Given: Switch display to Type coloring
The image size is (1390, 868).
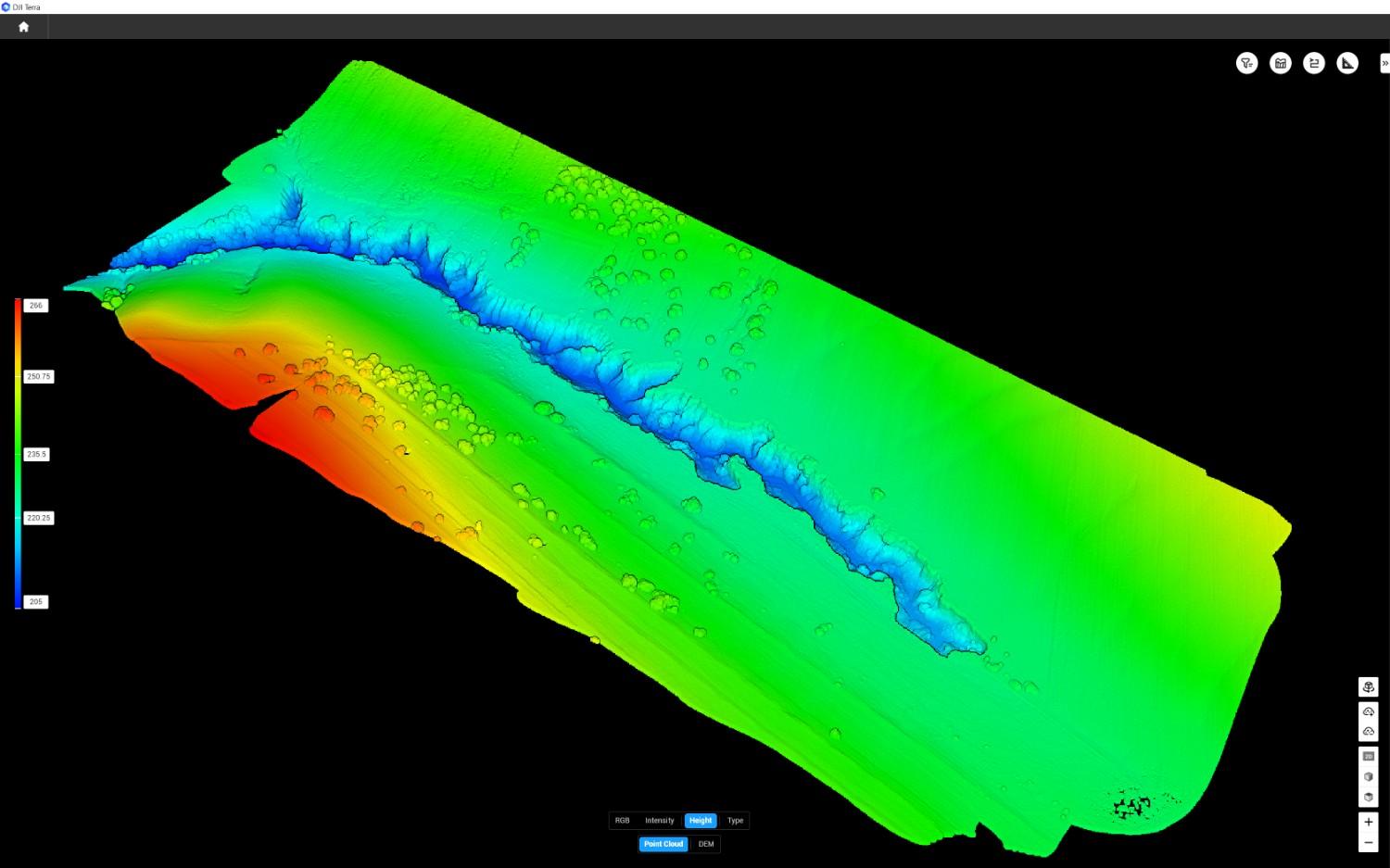Looking at the screenshot, I should 735,821.
